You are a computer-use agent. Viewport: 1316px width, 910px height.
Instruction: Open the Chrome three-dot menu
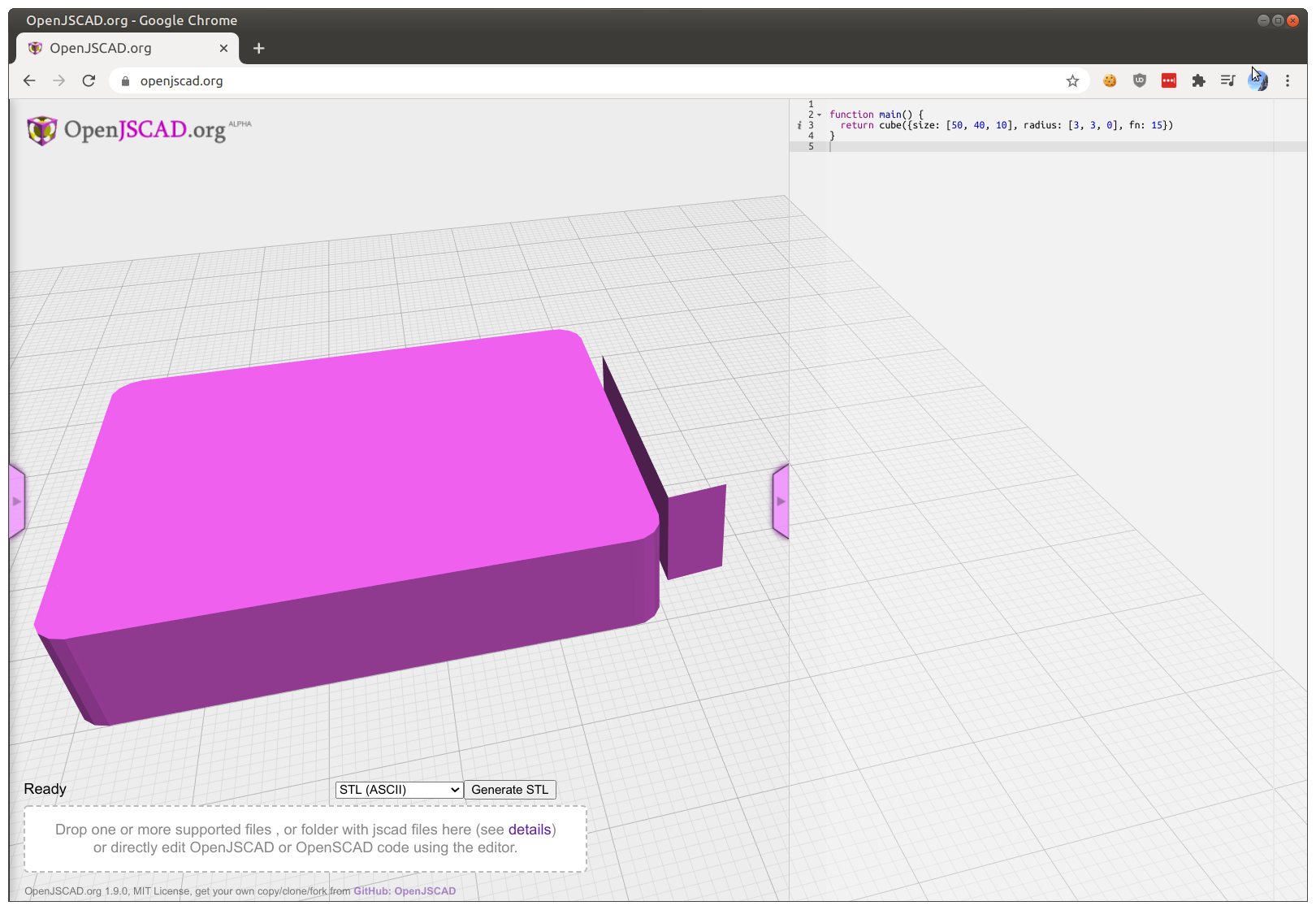(1287, 80)
